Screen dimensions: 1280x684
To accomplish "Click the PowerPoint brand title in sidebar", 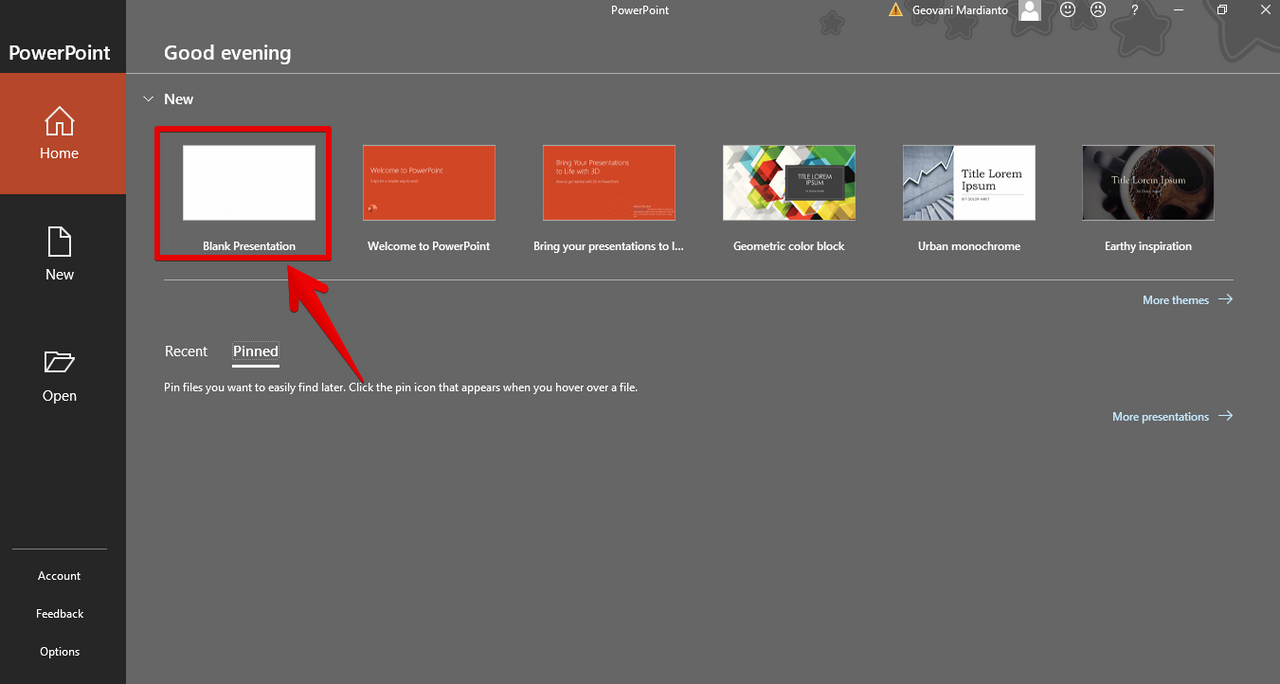I will (60, 53).
